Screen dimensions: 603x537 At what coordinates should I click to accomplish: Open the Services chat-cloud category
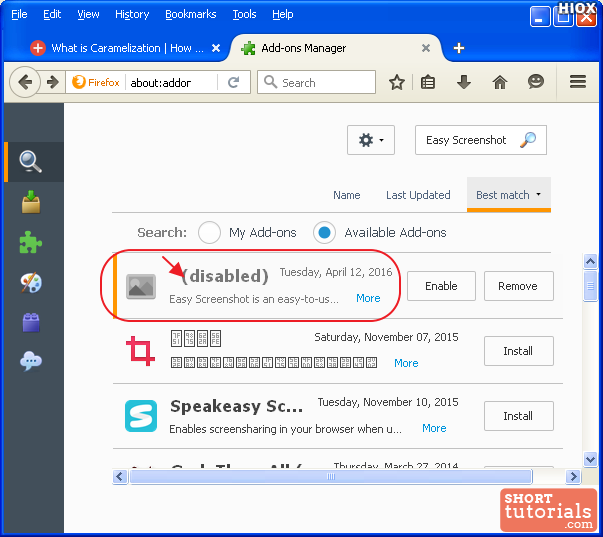(x=31, y=361)
